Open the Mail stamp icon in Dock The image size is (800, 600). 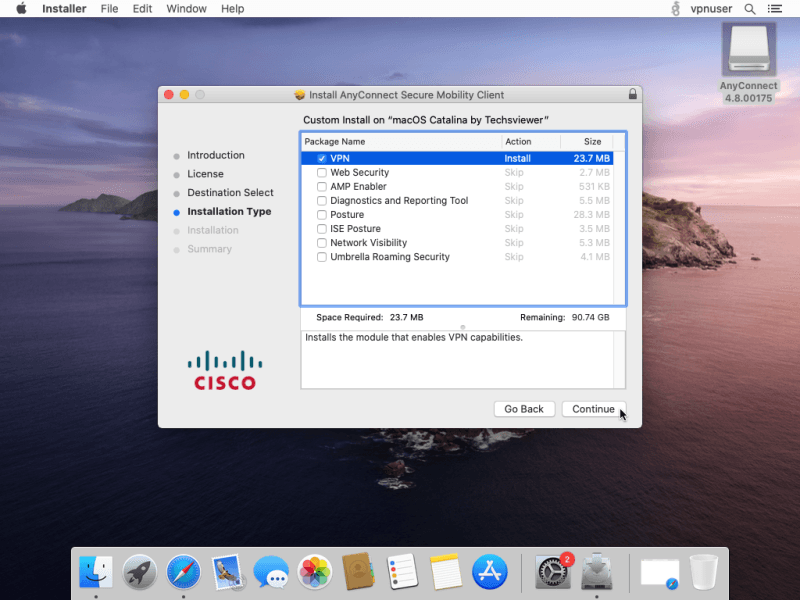point(227,571)
